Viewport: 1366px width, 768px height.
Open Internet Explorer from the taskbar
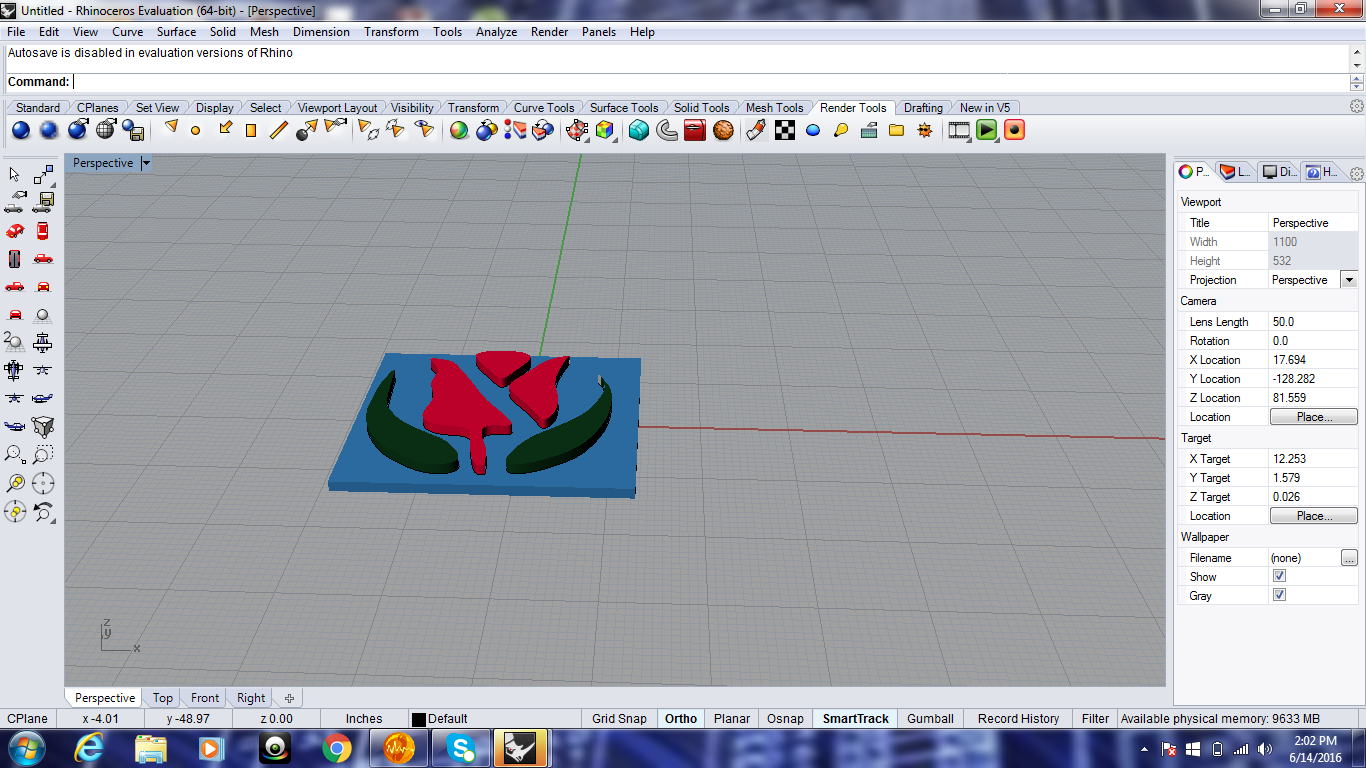[x=89, y=748]
